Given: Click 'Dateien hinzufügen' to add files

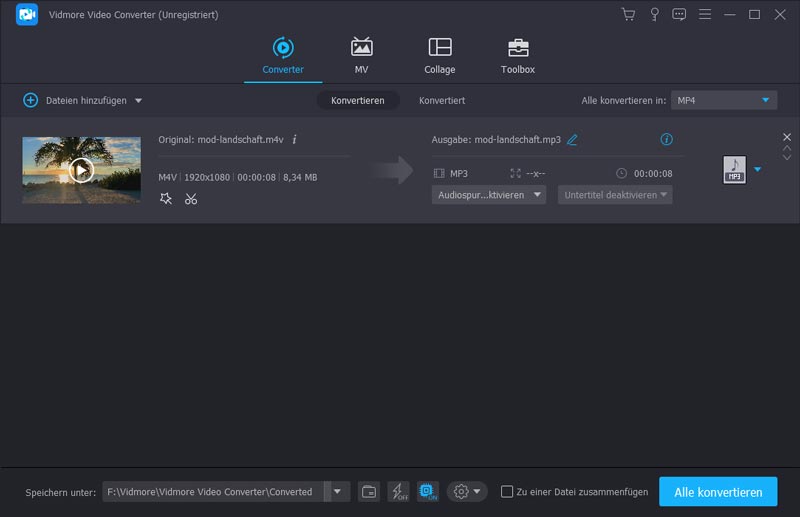Looking at the screenshot, I should (x=83, y=100).
